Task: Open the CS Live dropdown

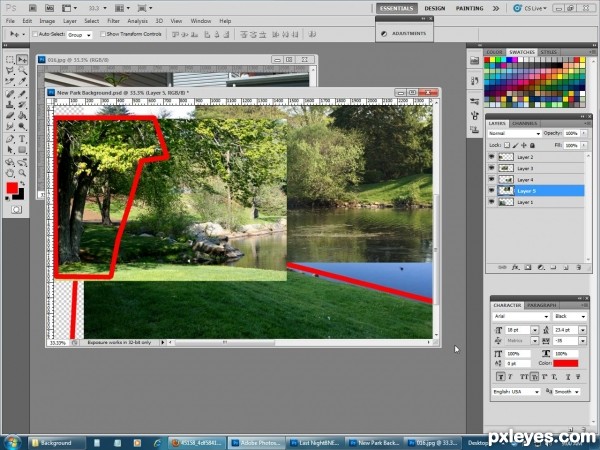Action: click(x=530, y=8)
